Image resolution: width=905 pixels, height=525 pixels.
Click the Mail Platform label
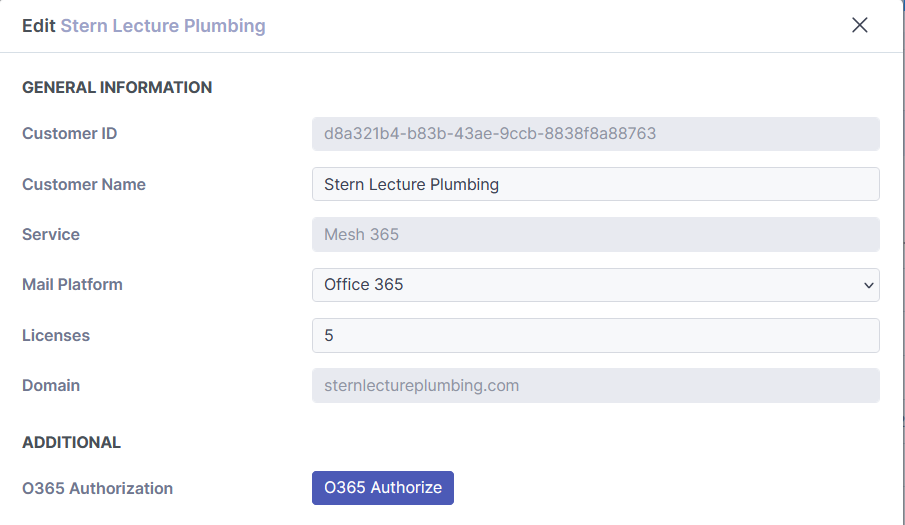pos(72,284)
